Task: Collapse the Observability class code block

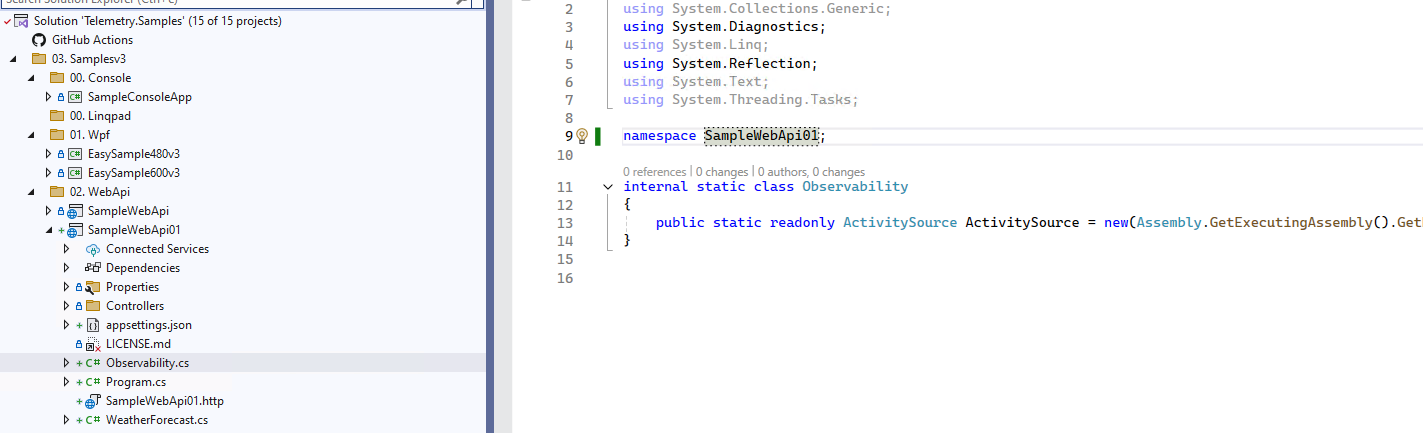Action: pos(607,187)
